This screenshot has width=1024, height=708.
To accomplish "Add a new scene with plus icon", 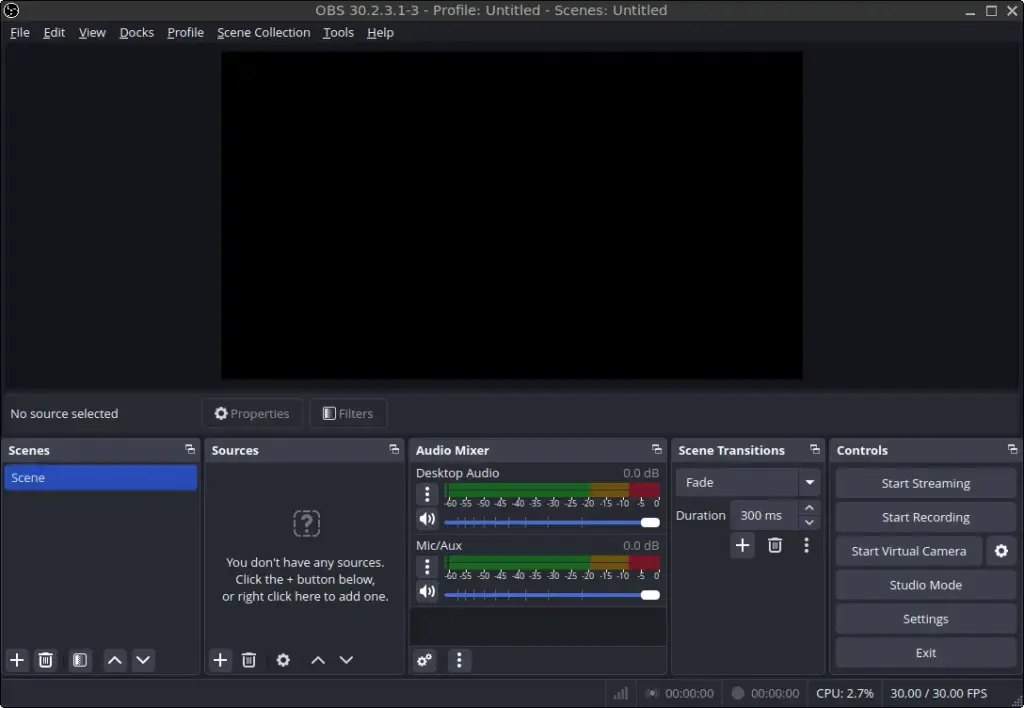I will [x=17, y=660].
